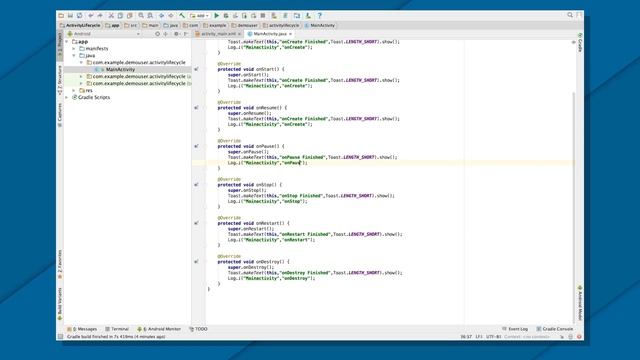Image resolution: width=640 pixels, height=360 pixels.
Task: Open the Event Log
Action: pyautogui.click(x=515, y=329)
